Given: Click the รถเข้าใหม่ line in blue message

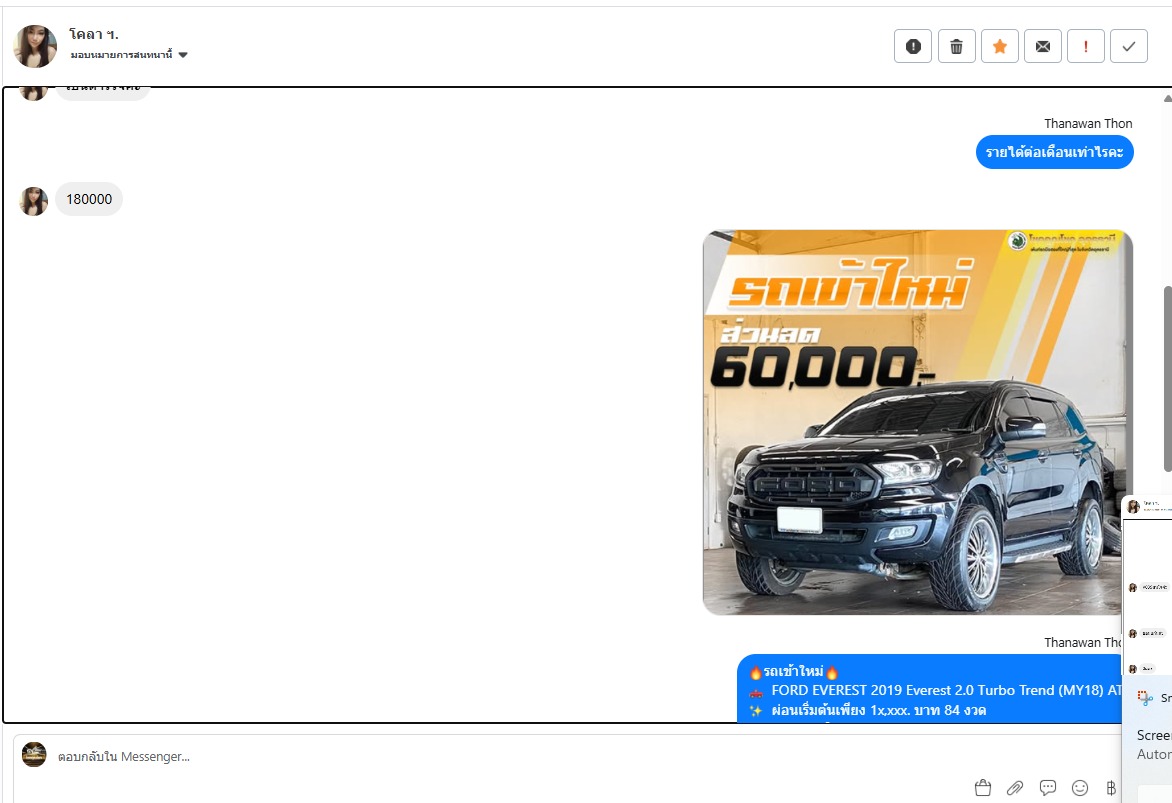Looking at the screenshot, I should 794,671.
